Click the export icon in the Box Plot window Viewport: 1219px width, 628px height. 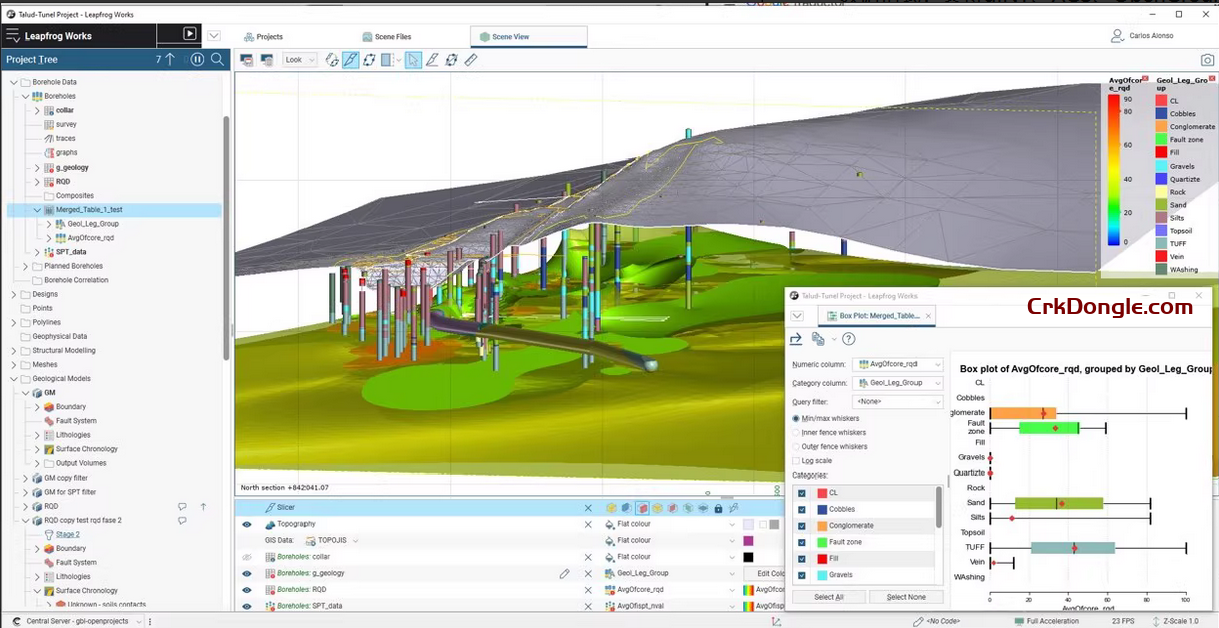pyautogui.click(x=796, y=339)
